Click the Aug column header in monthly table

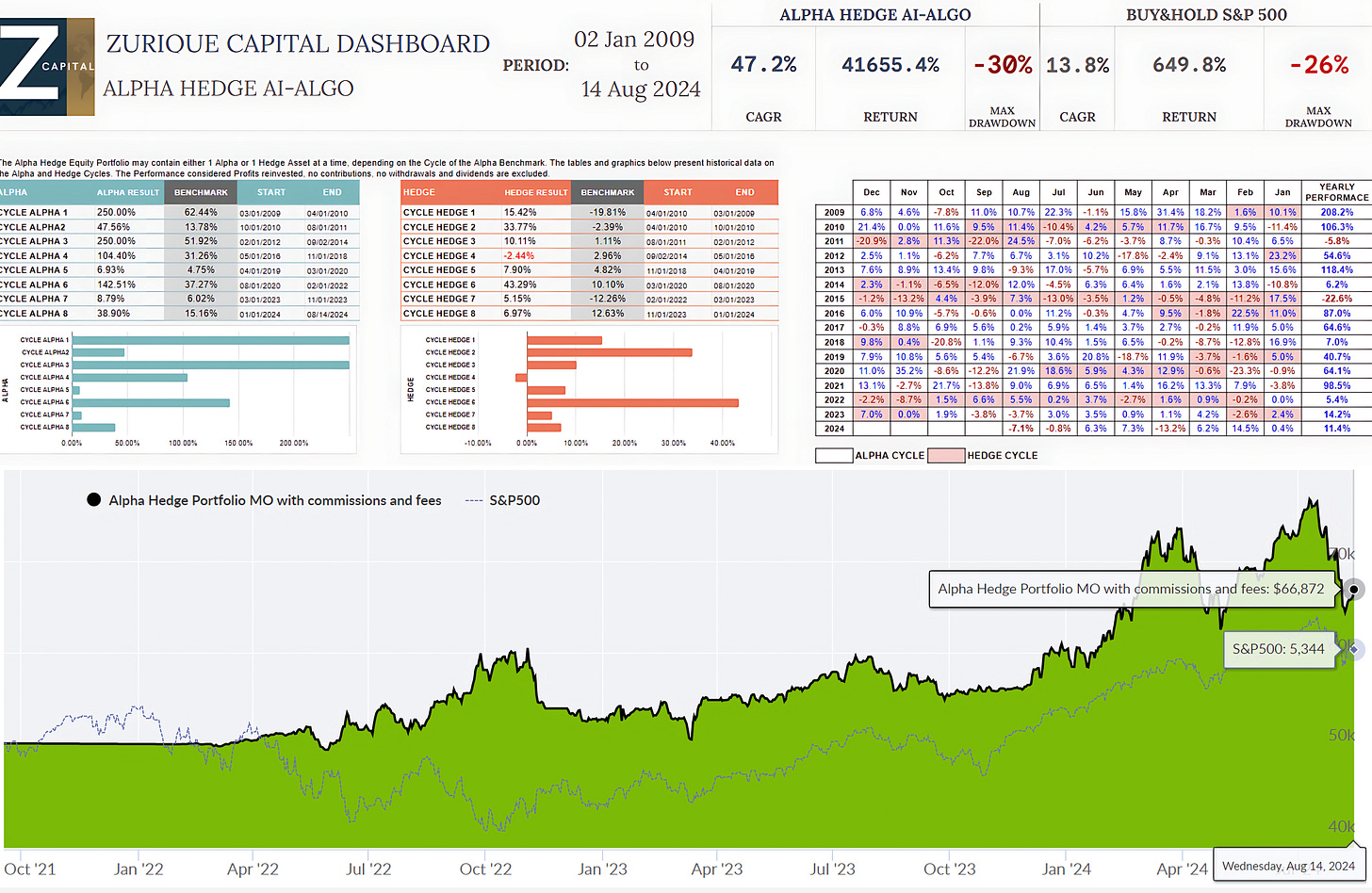tap(1021, 192)
